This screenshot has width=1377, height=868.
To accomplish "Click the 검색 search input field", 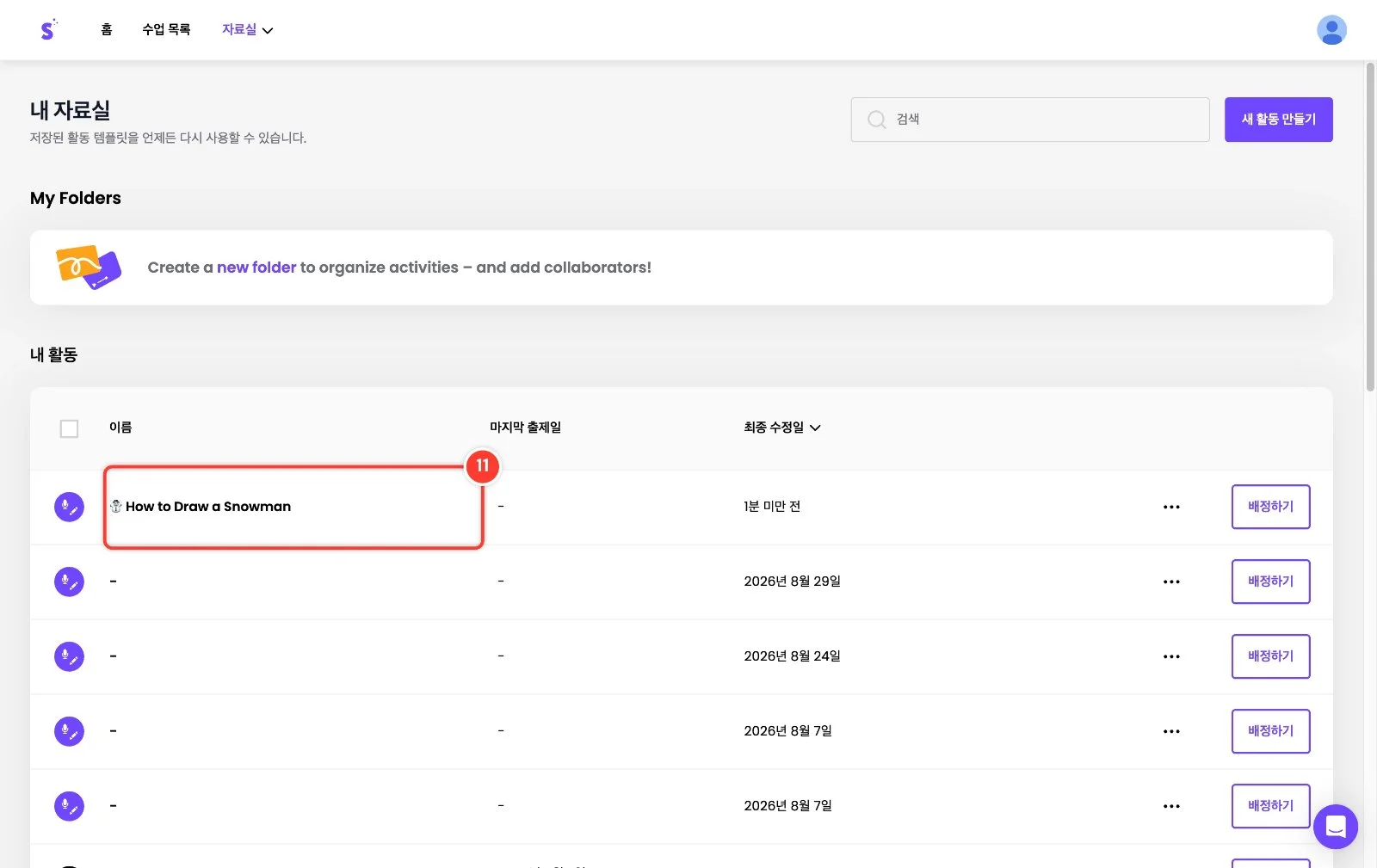I will (x=1030, y=120).
